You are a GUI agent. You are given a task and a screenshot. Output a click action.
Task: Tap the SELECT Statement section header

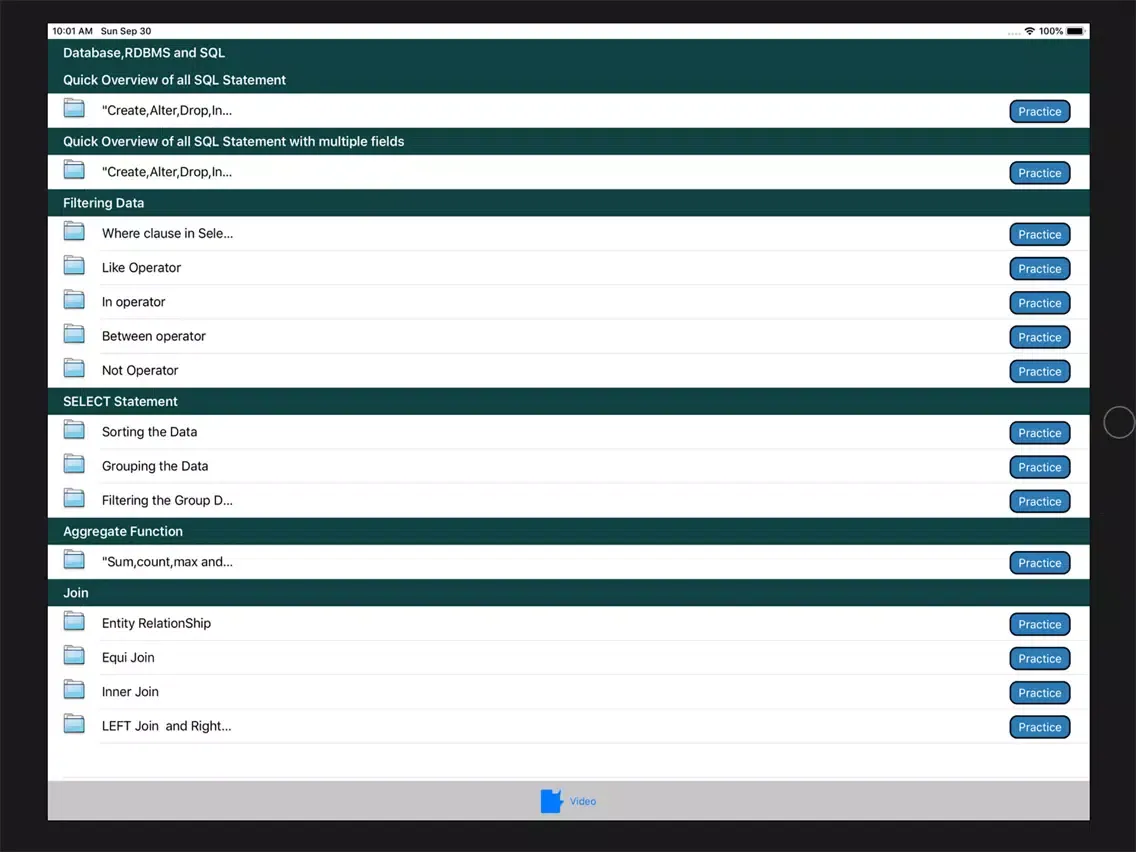click(120, 401)
